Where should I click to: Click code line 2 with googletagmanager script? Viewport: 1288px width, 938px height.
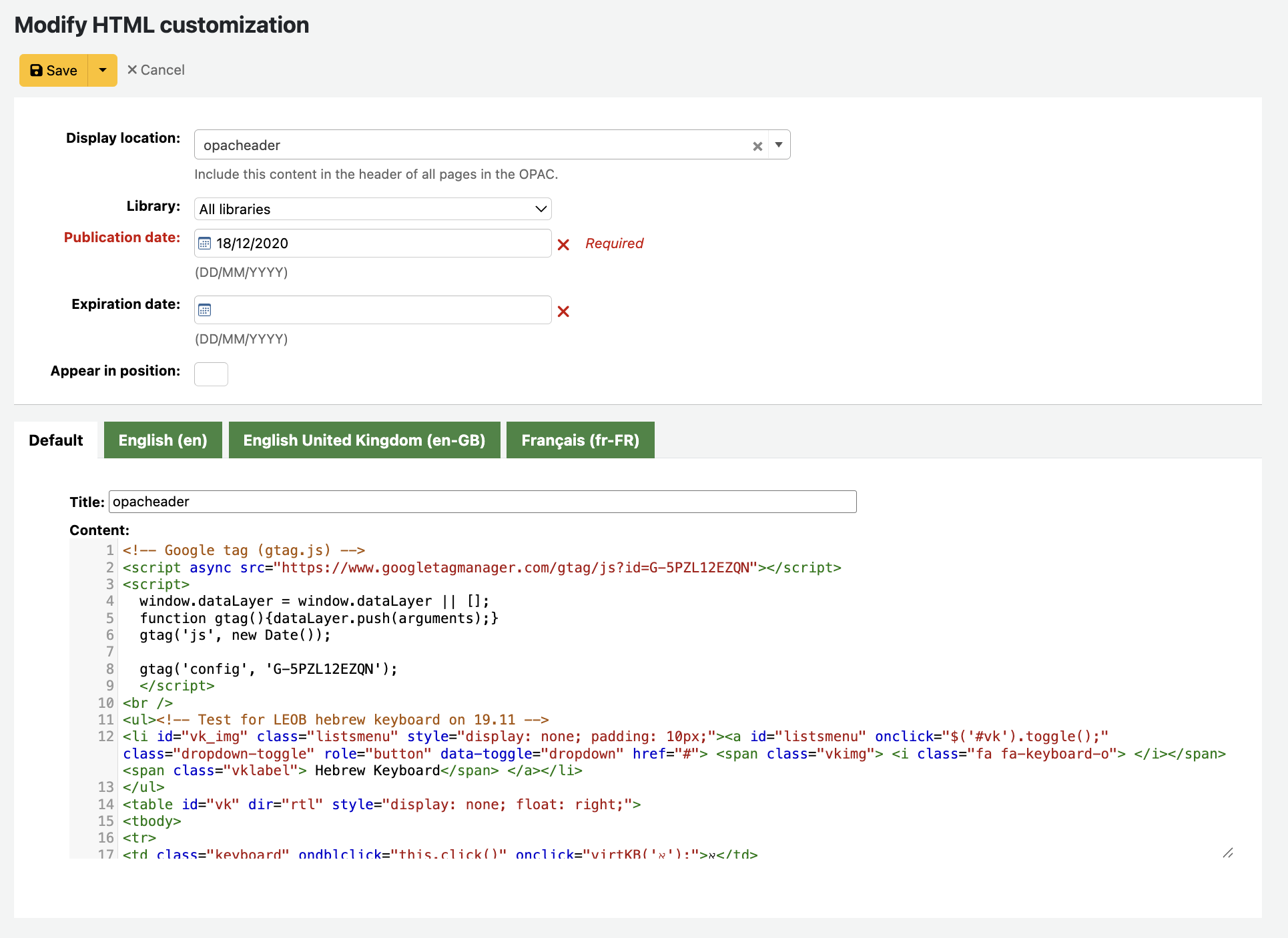(482, 568)
